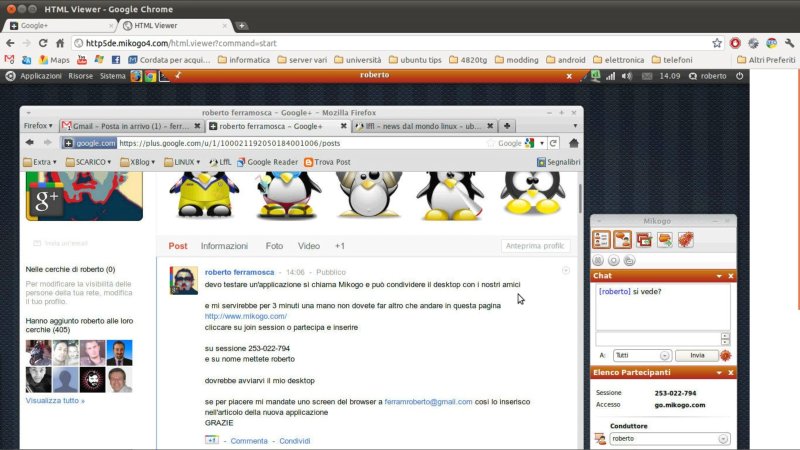
Task: Click red Opera-style extension icon in Chrome
Action: (735, 43)
